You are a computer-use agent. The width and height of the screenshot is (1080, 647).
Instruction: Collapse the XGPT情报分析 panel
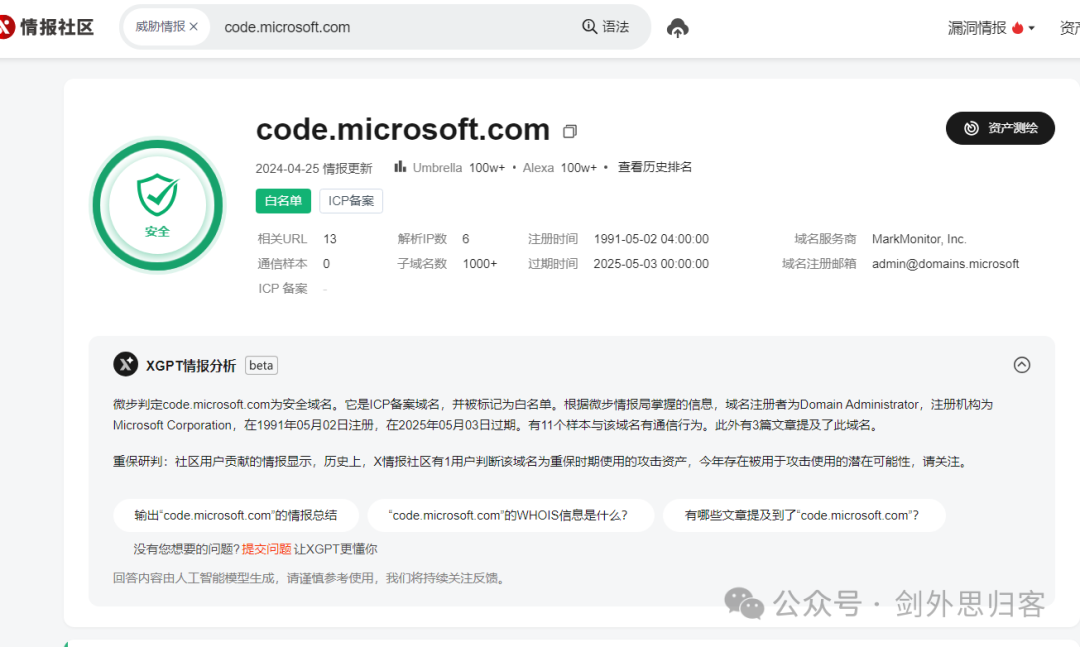tap(1021, 364)
